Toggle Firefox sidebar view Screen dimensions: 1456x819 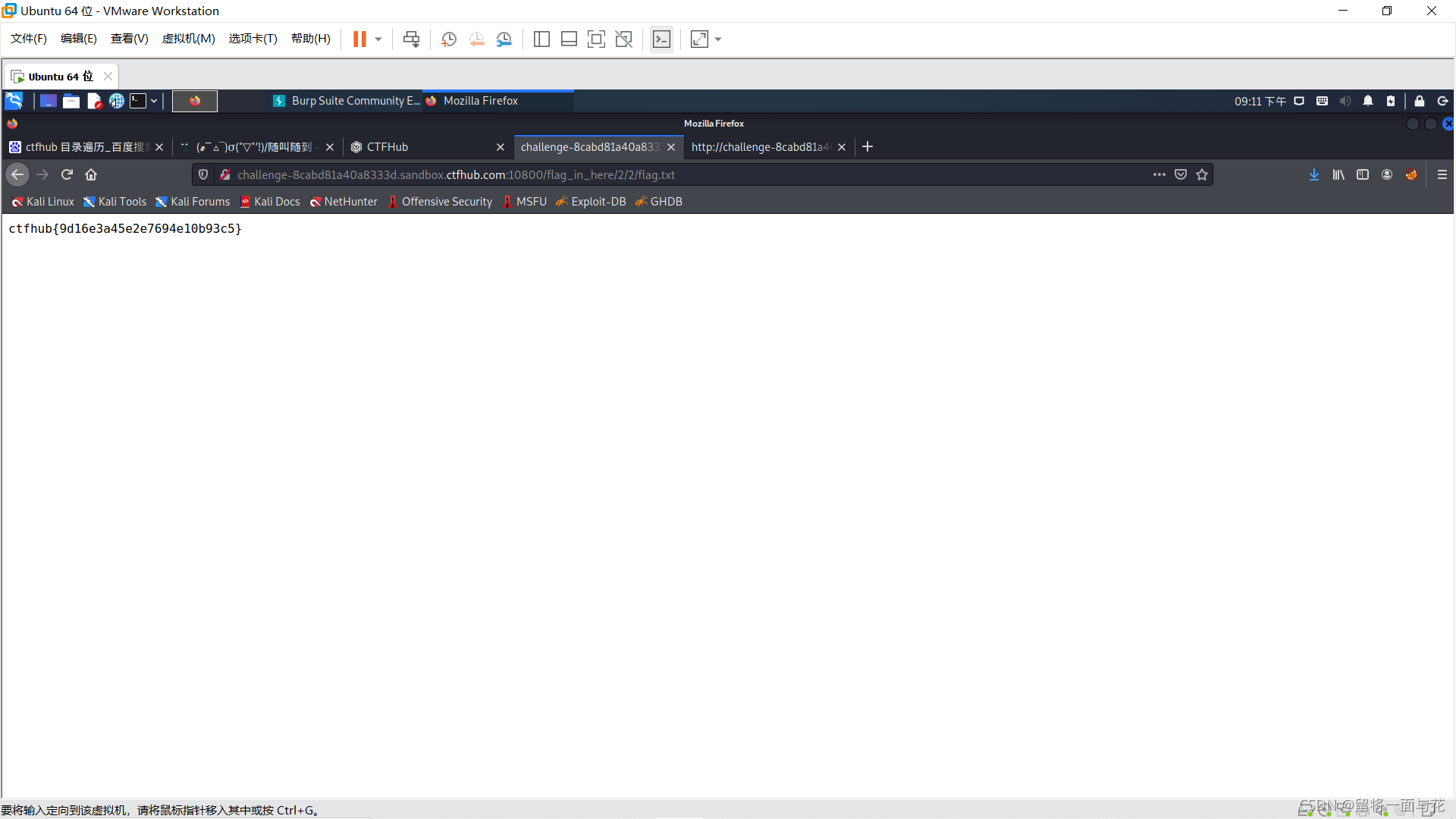(1363, 174)
